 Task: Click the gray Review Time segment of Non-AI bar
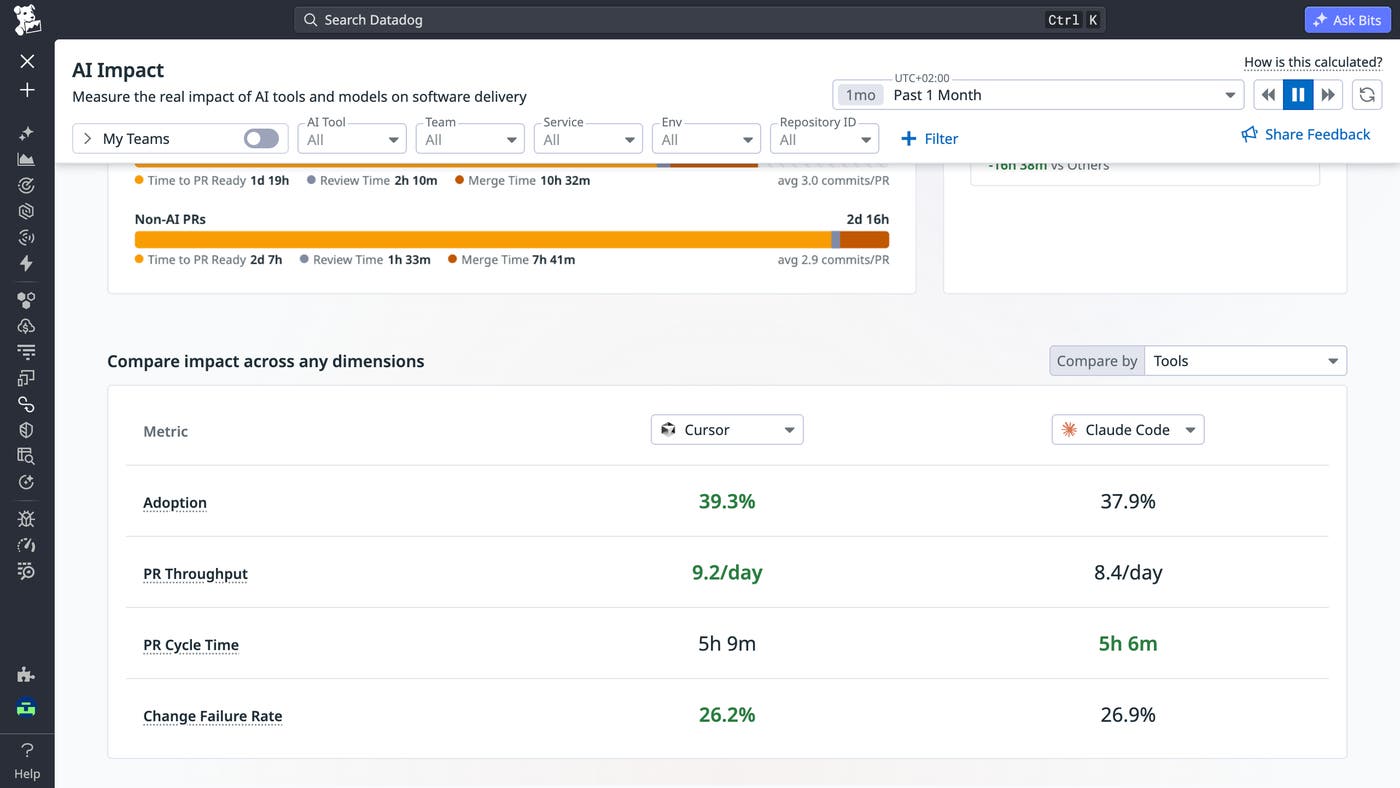pos(835,240)
